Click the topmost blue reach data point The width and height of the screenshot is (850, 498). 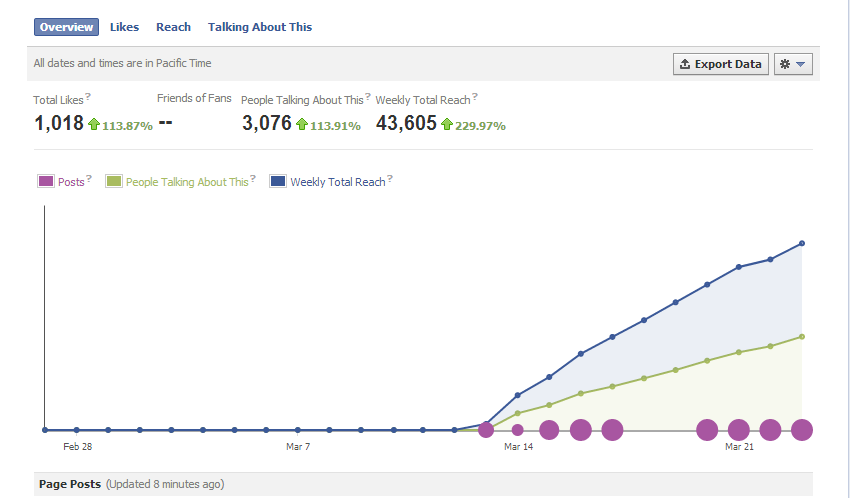(x=802, y=244)
